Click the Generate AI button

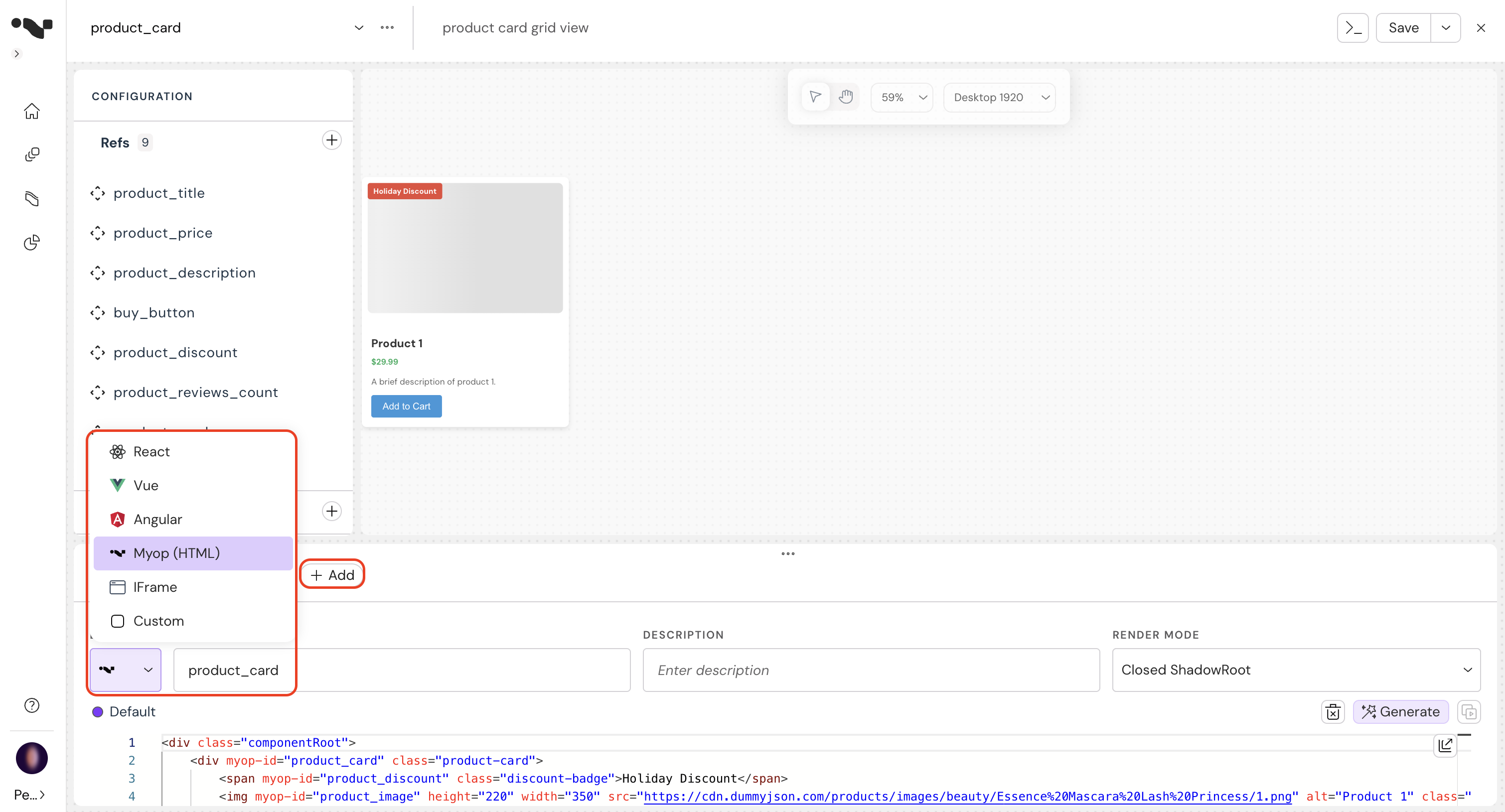[x=1400, y=711]
